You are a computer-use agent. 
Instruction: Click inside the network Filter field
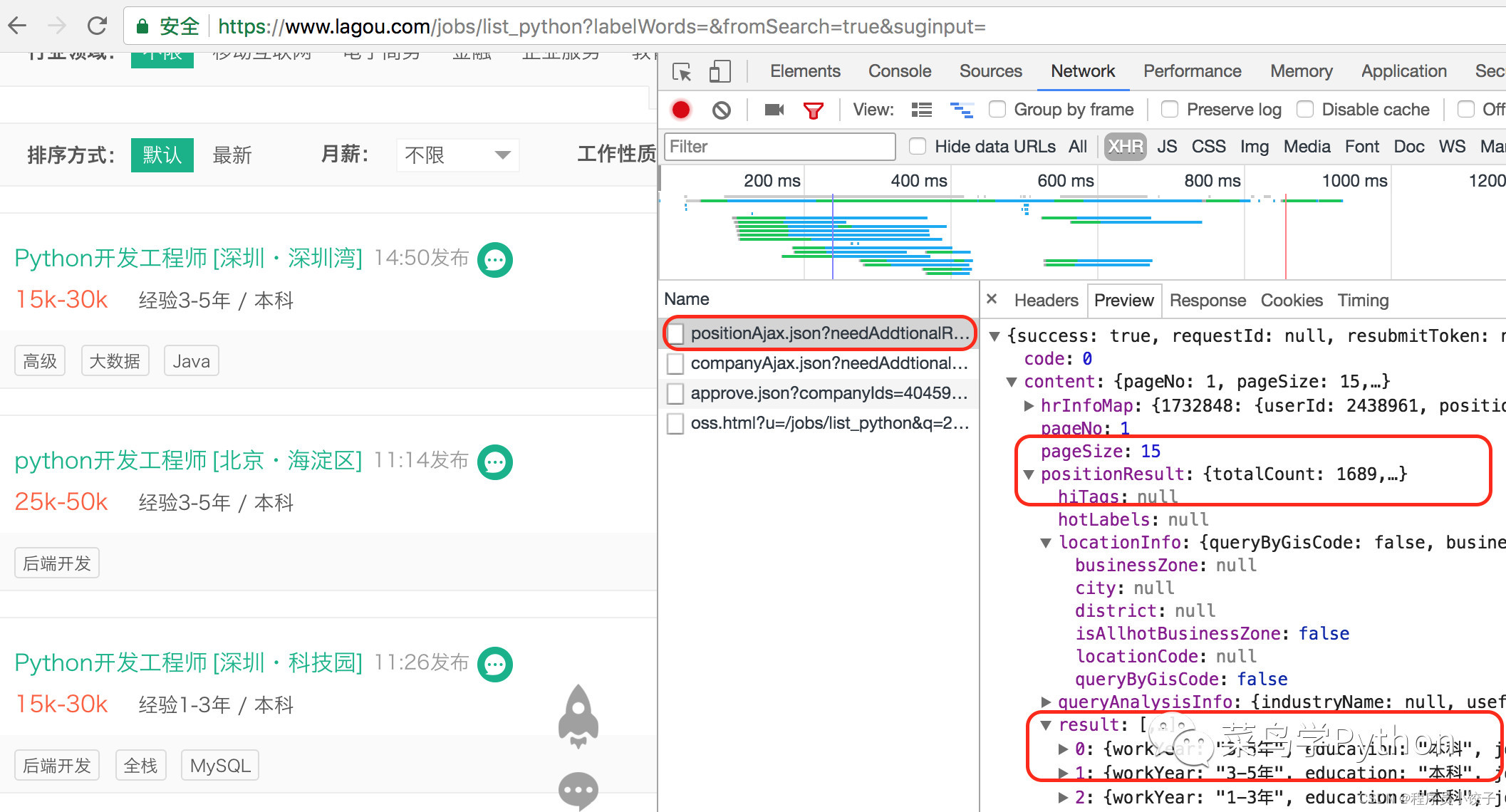(780, 147)
